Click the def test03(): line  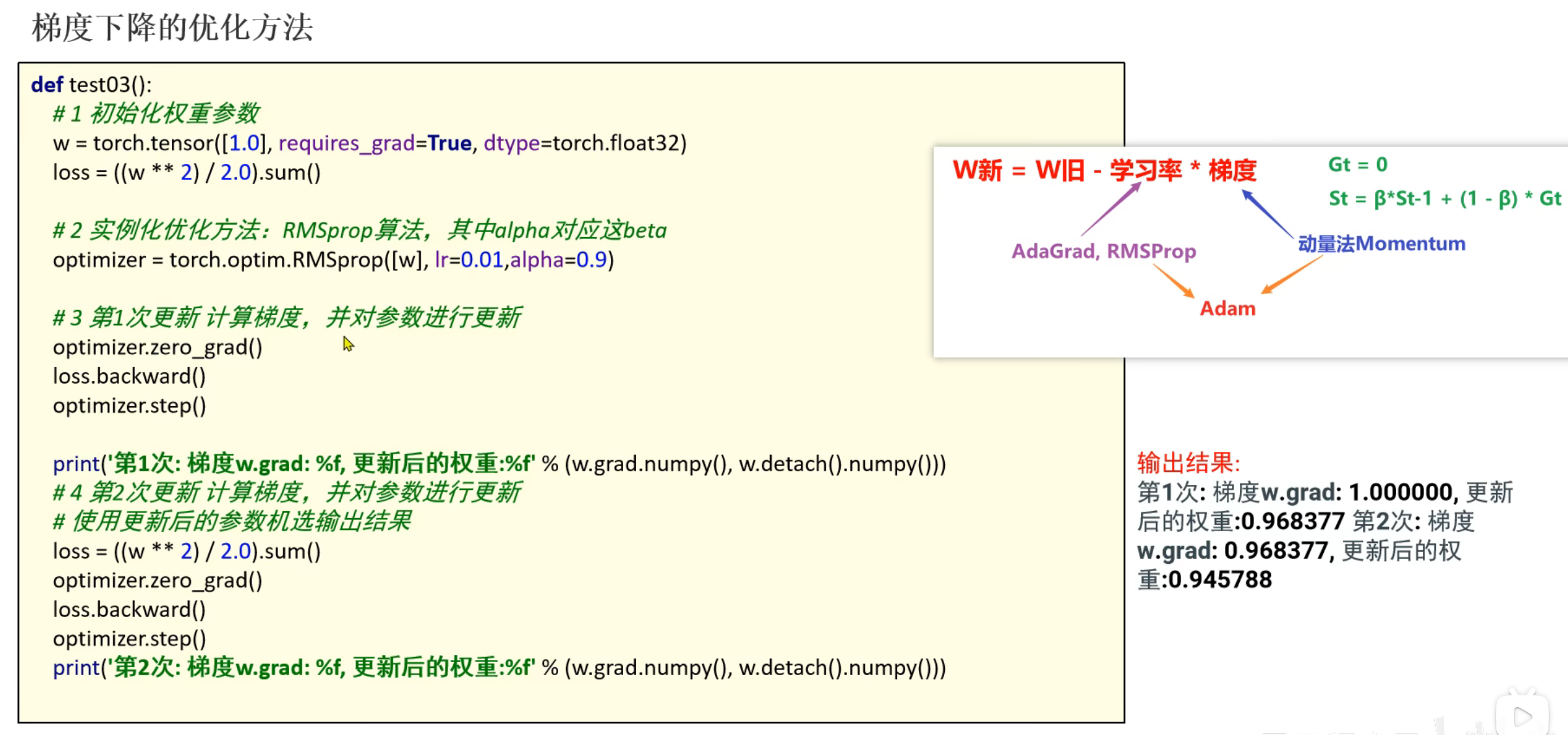[x=91, y=85]
